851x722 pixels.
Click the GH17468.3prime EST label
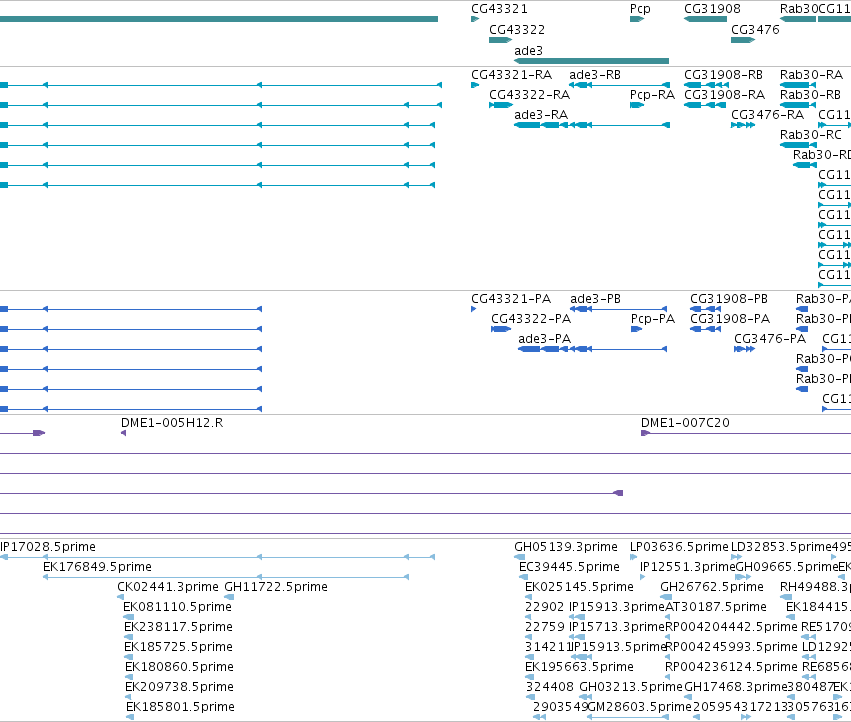pos(736,687)
